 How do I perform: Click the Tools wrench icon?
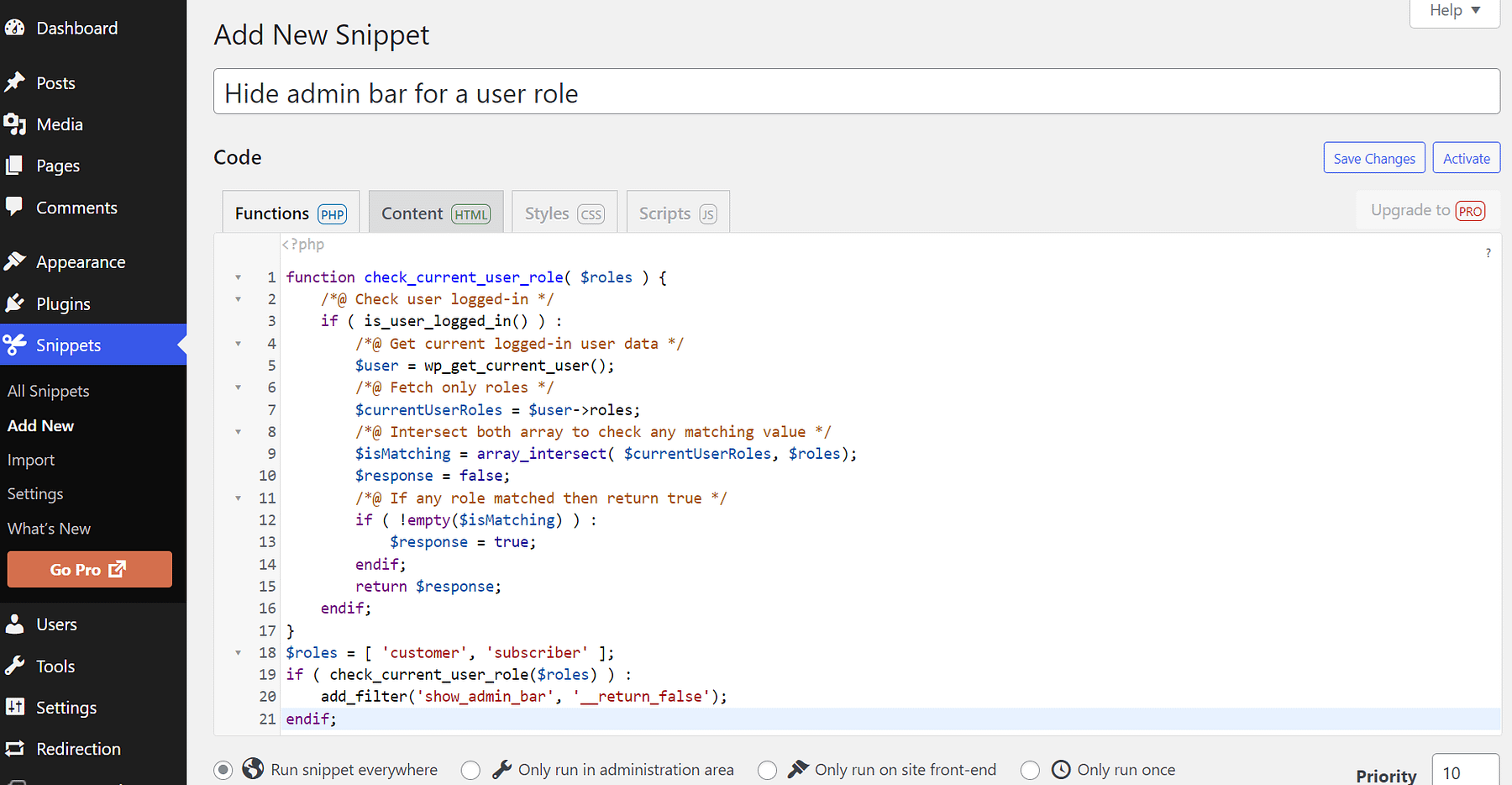tap(14, 666)
